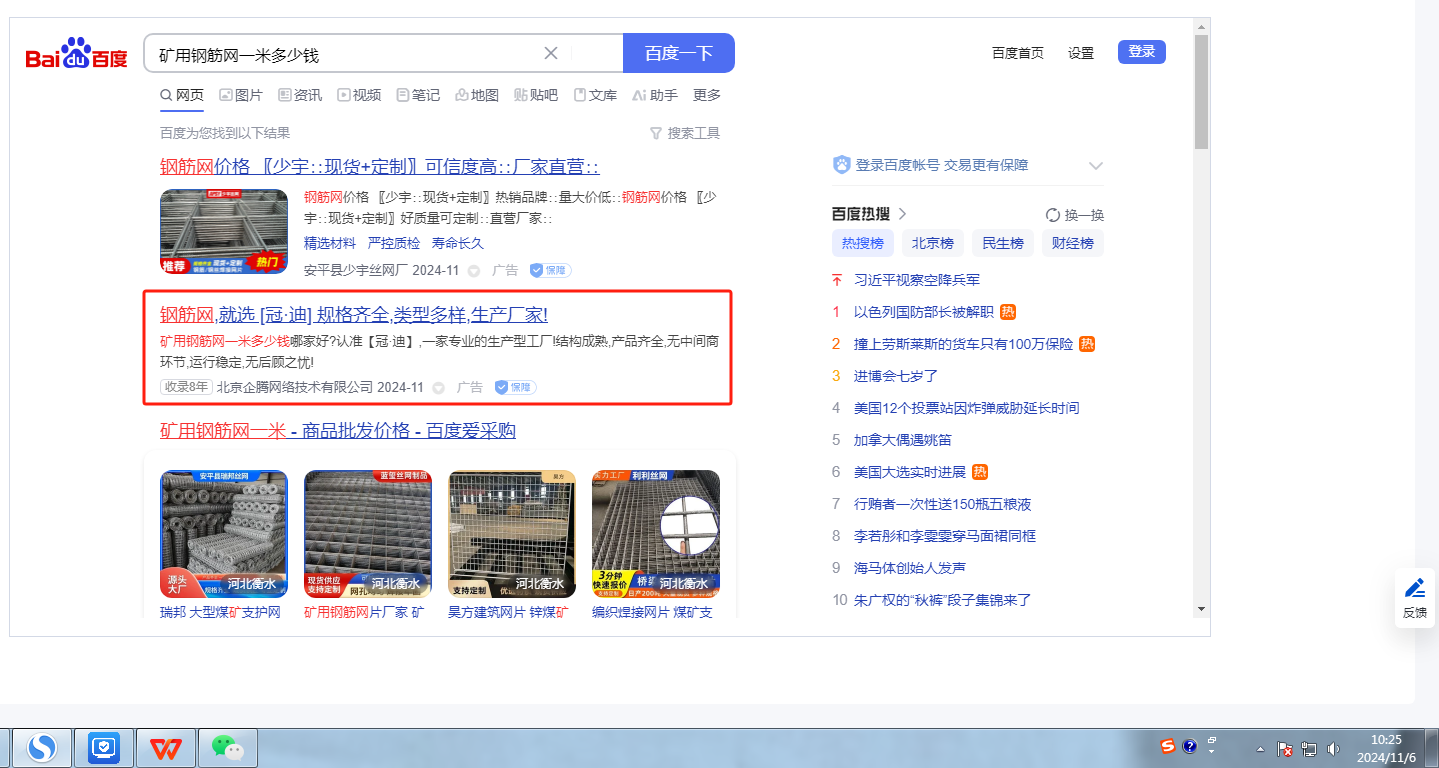
Task: Open the 昊方建筑网片 product image
Action: 512,534
